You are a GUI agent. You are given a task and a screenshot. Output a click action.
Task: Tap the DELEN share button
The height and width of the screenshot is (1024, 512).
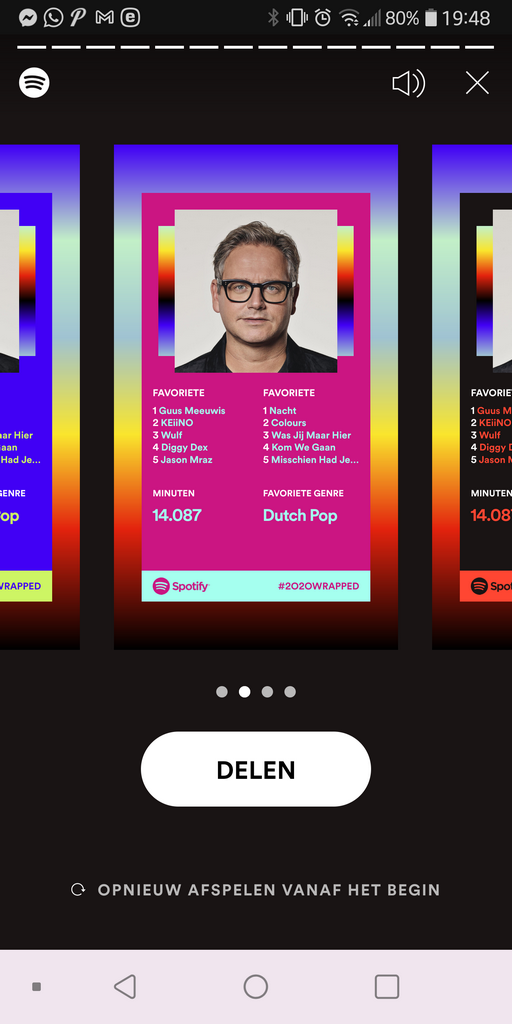coord(256,769)
